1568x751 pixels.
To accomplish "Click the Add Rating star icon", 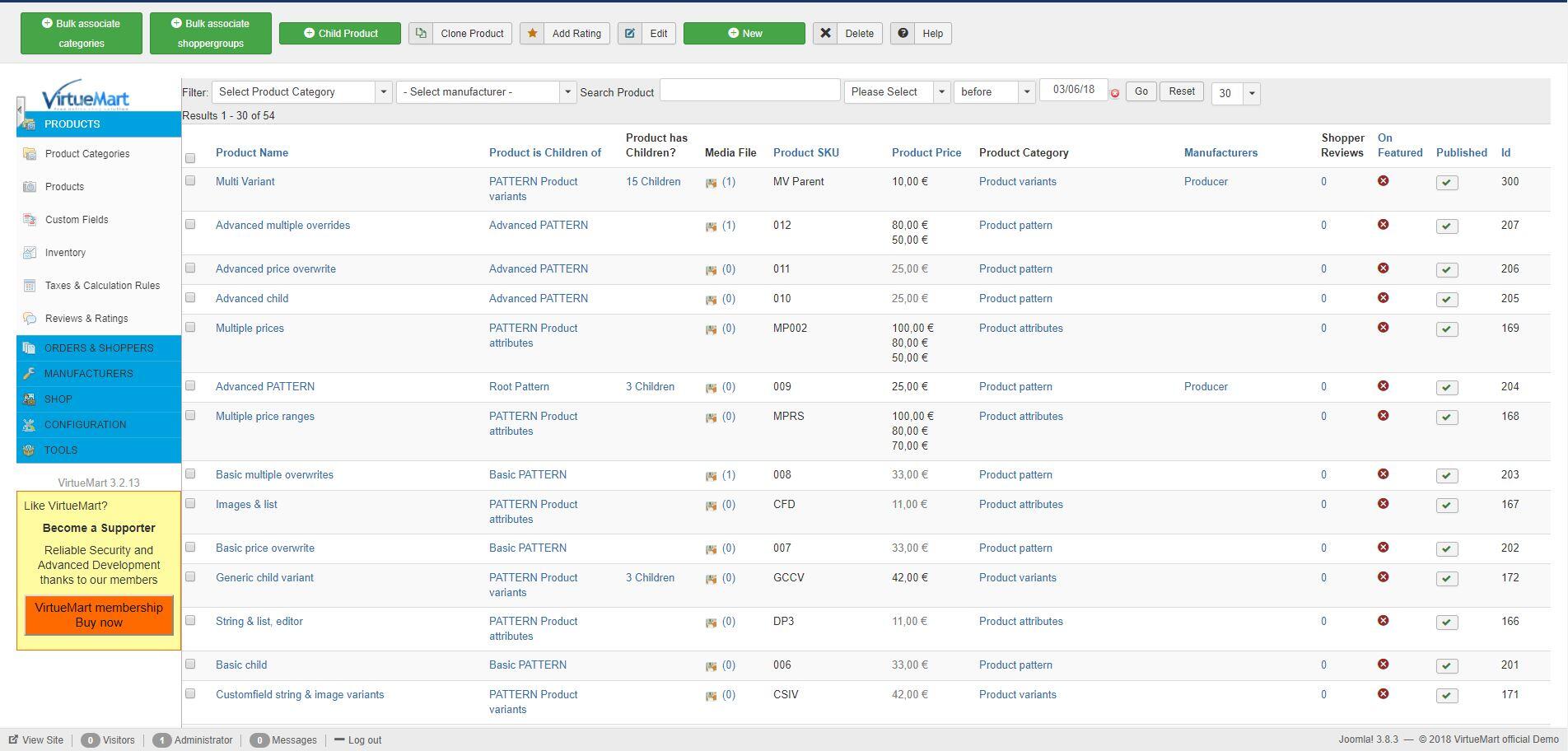I will click(x=532, y=34).
